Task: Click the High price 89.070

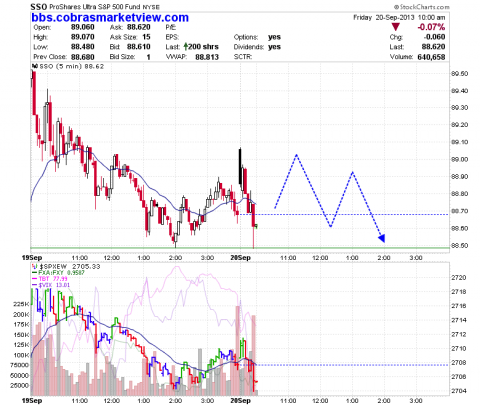Action: click(x=83, y=37)
